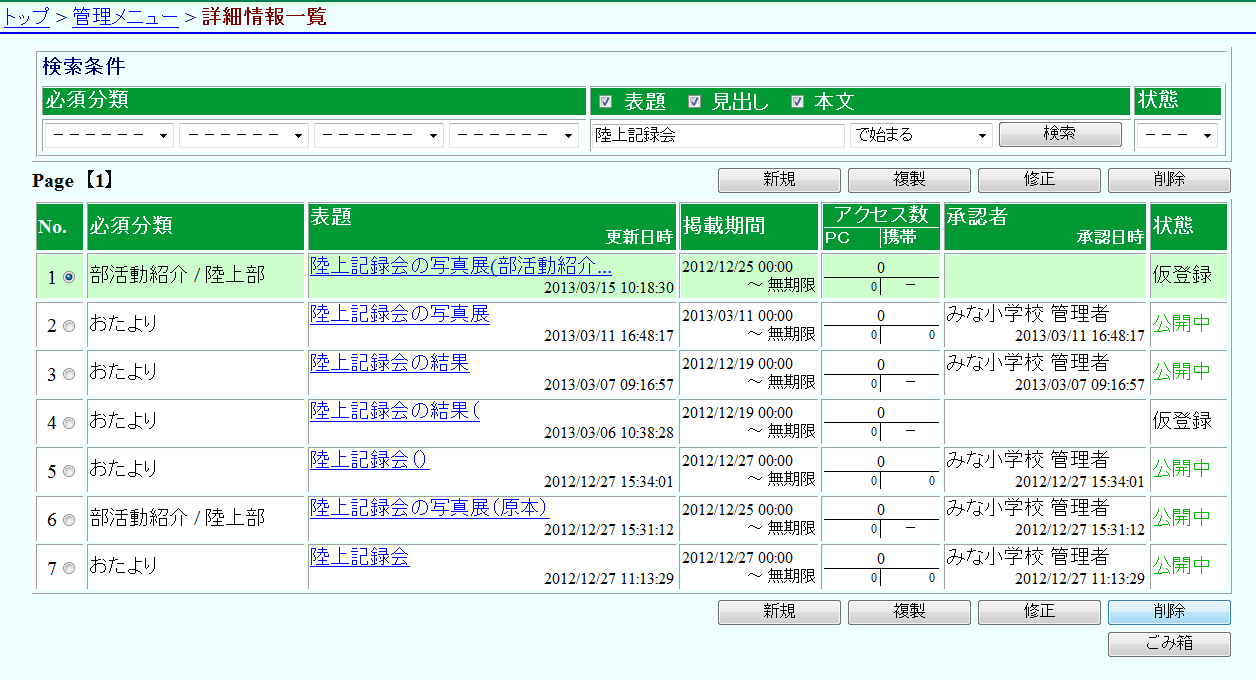Toggle the 本文 checkbox
This screenshot has width=1256, height=680.
[797, 102]
